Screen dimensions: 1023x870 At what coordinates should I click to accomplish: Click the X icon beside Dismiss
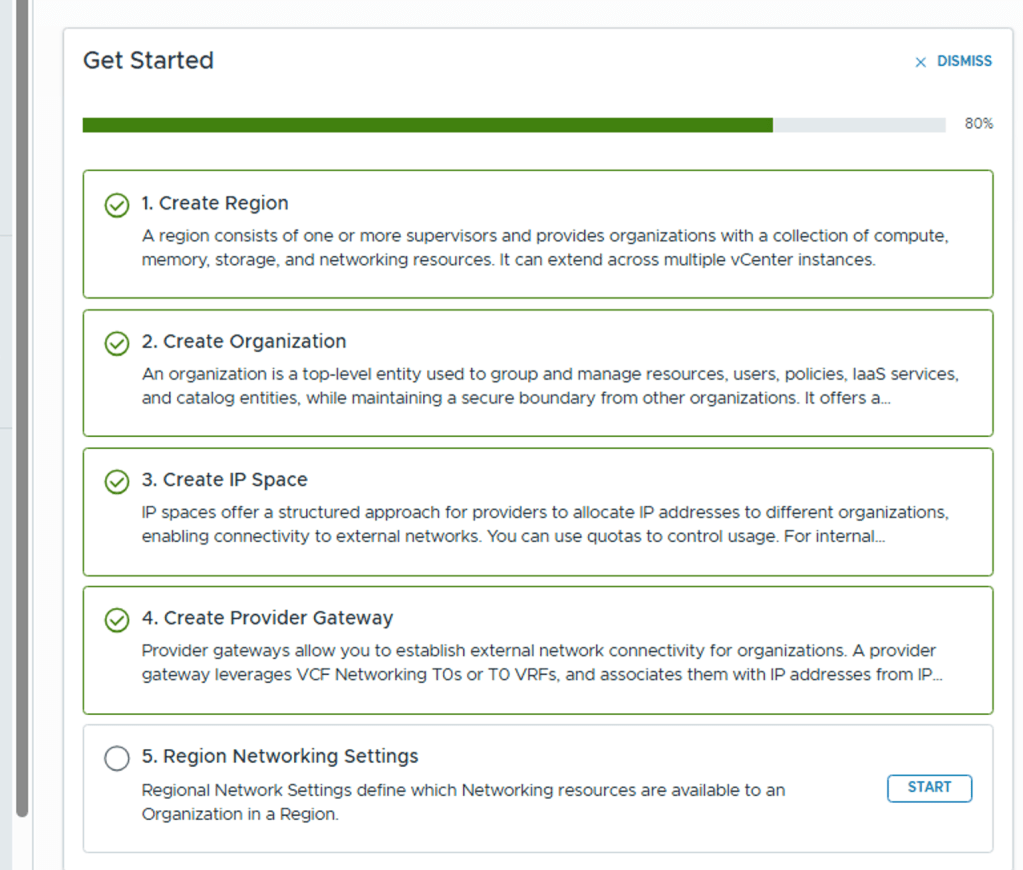921,62
